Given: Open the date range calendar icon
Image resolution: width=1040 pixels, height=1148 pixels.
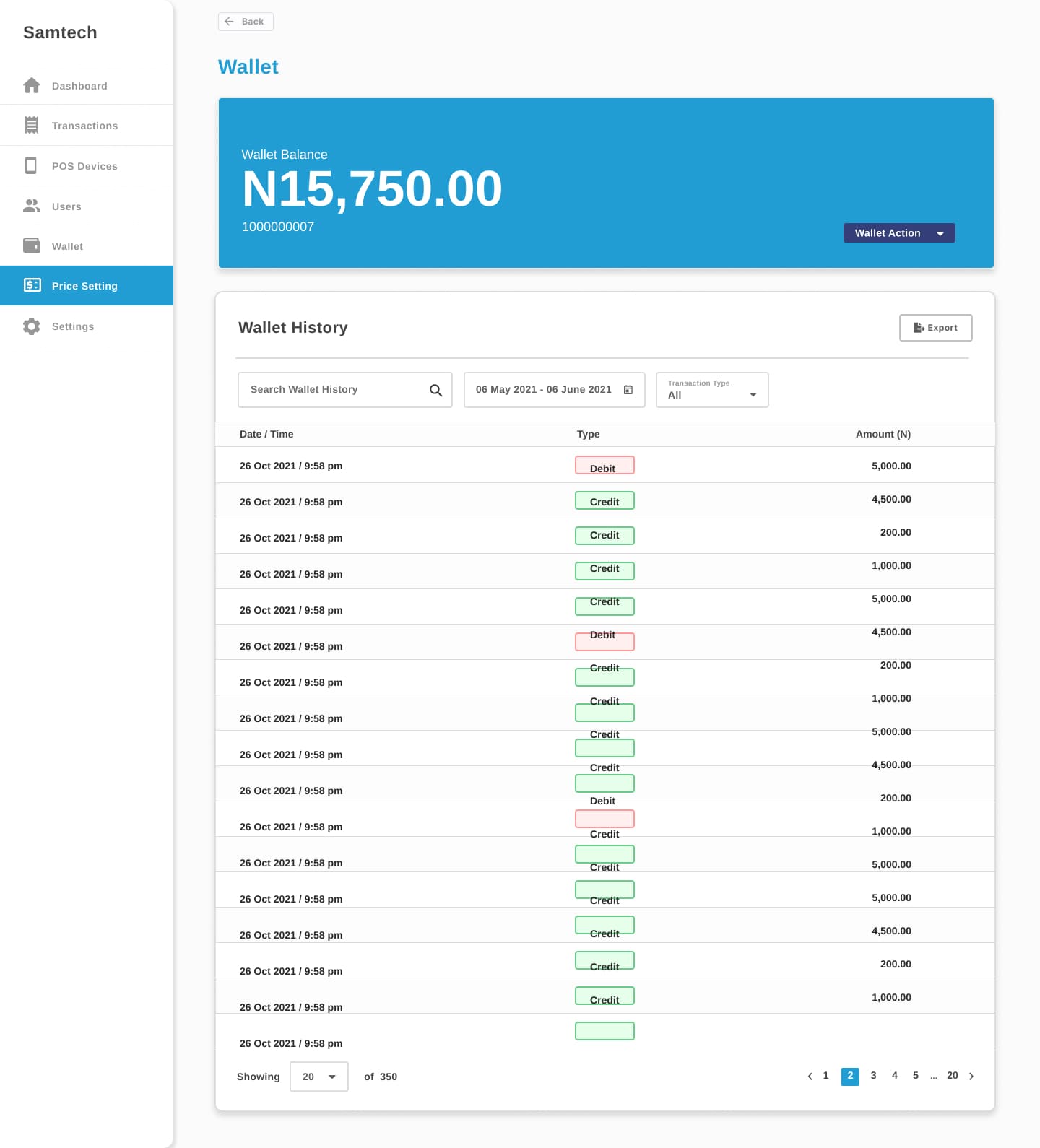Looking at the screenshot, I should tap(628, 390).
